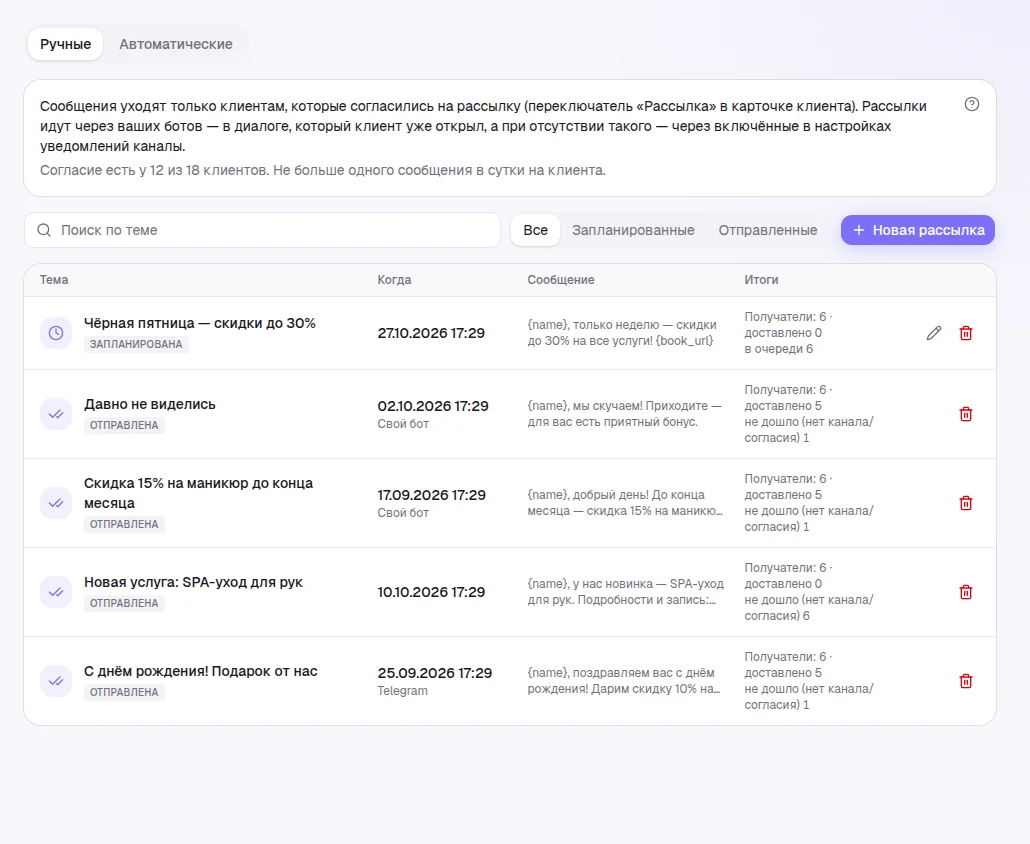The image size is (1030, 844).
Task: Delete the Чёрная пятница mailing
Action: click(966, 333)
